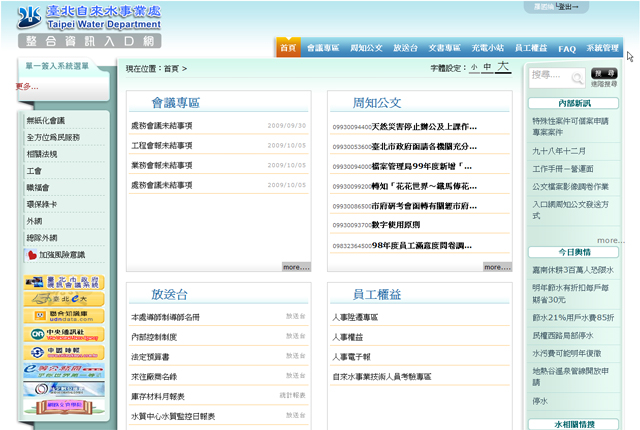This screenshot has height=430, width=640.
Task: Open 職福會 in the left menu
Action: [x=38, y=187]
